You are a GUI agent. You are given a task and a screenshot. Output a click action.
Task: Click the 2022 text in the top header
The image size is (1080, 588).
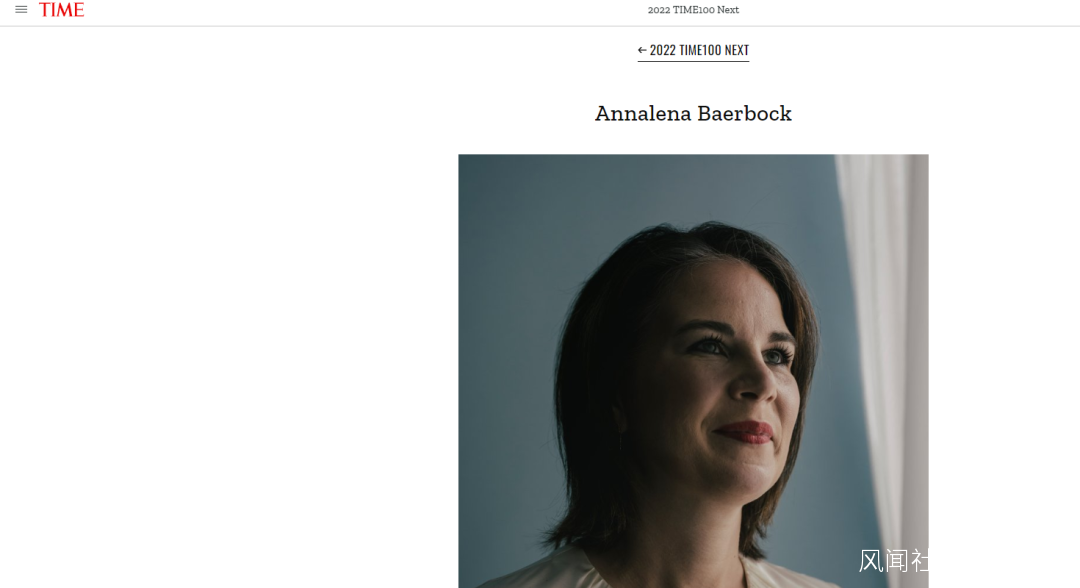658,10
